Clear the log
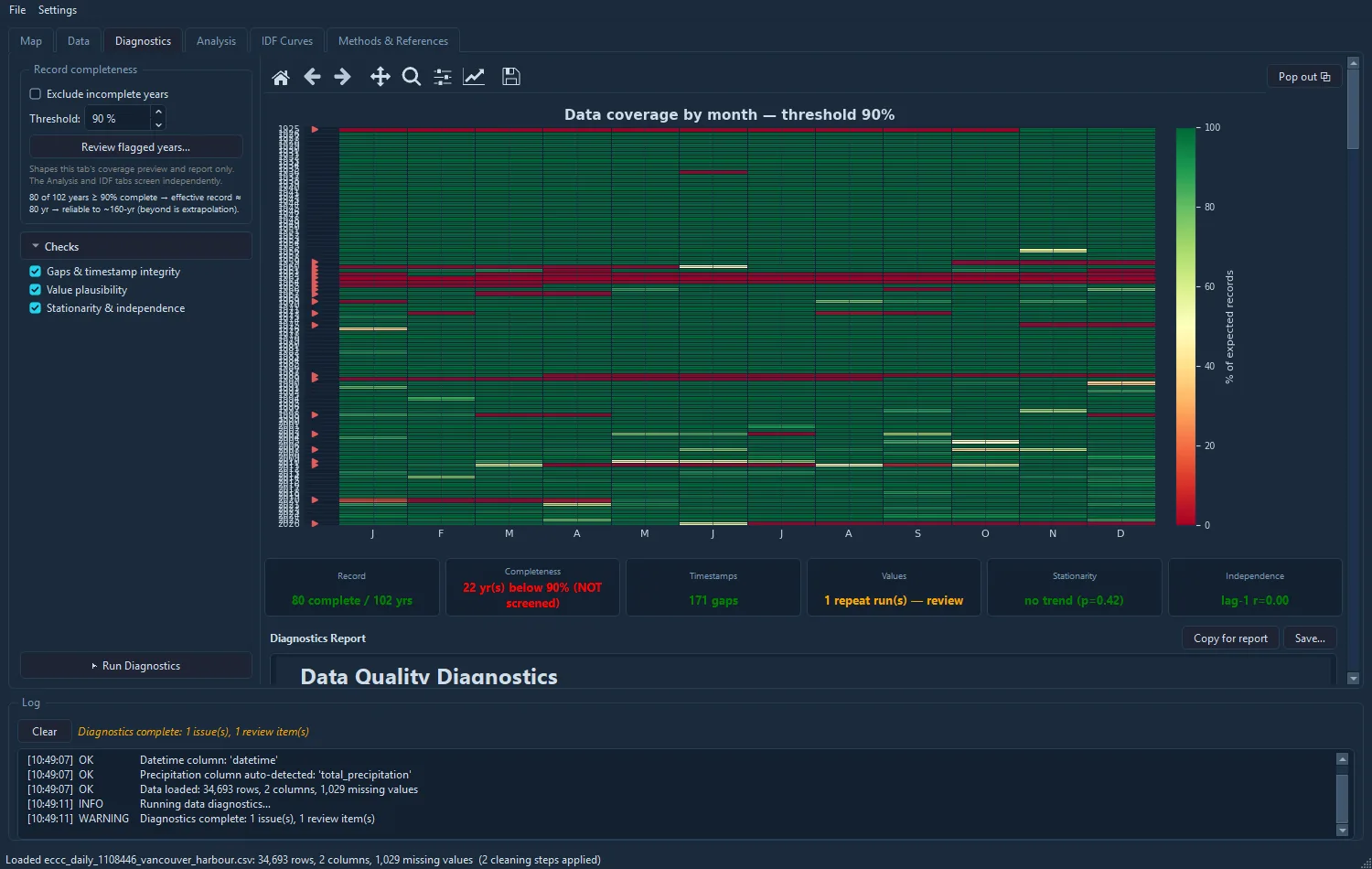The height and width of the screenshot is (869, 1372). pyautogui.click(x=44, y=732)
